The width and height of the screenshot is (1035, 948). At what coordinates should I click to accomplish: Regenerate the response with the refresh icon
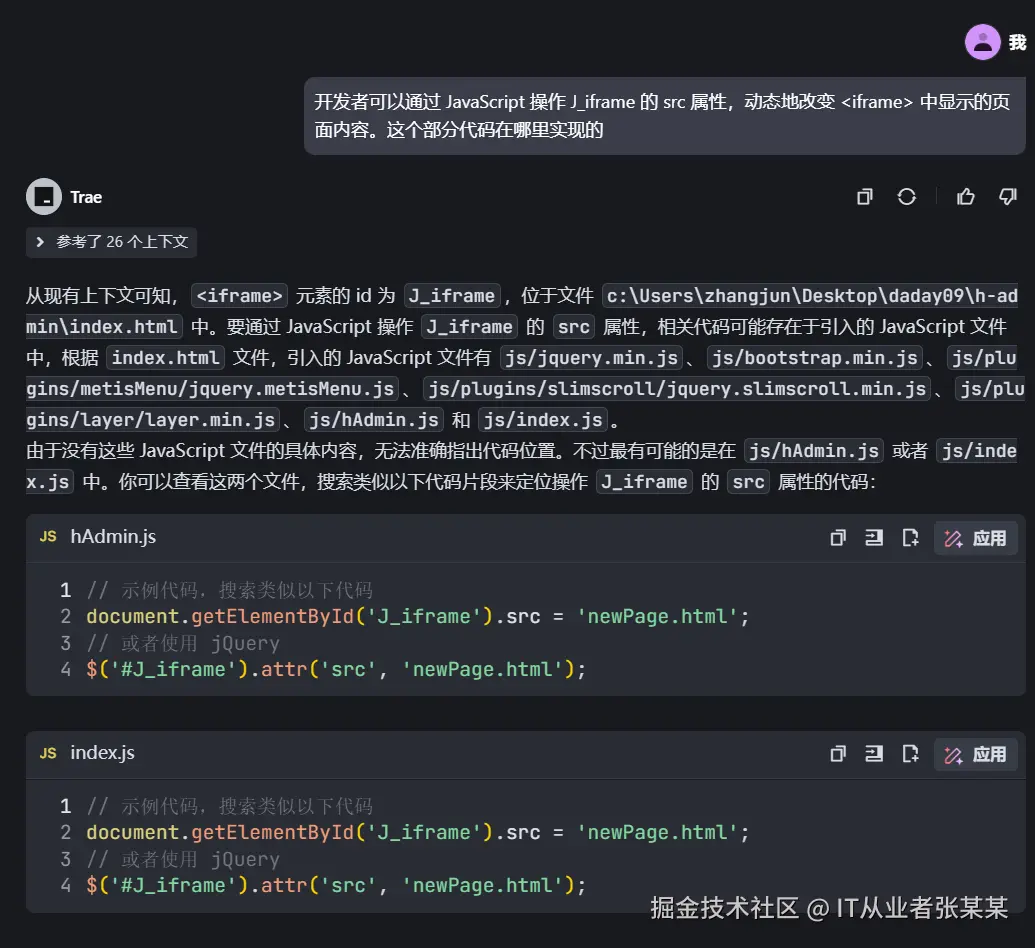pos(906,197)
